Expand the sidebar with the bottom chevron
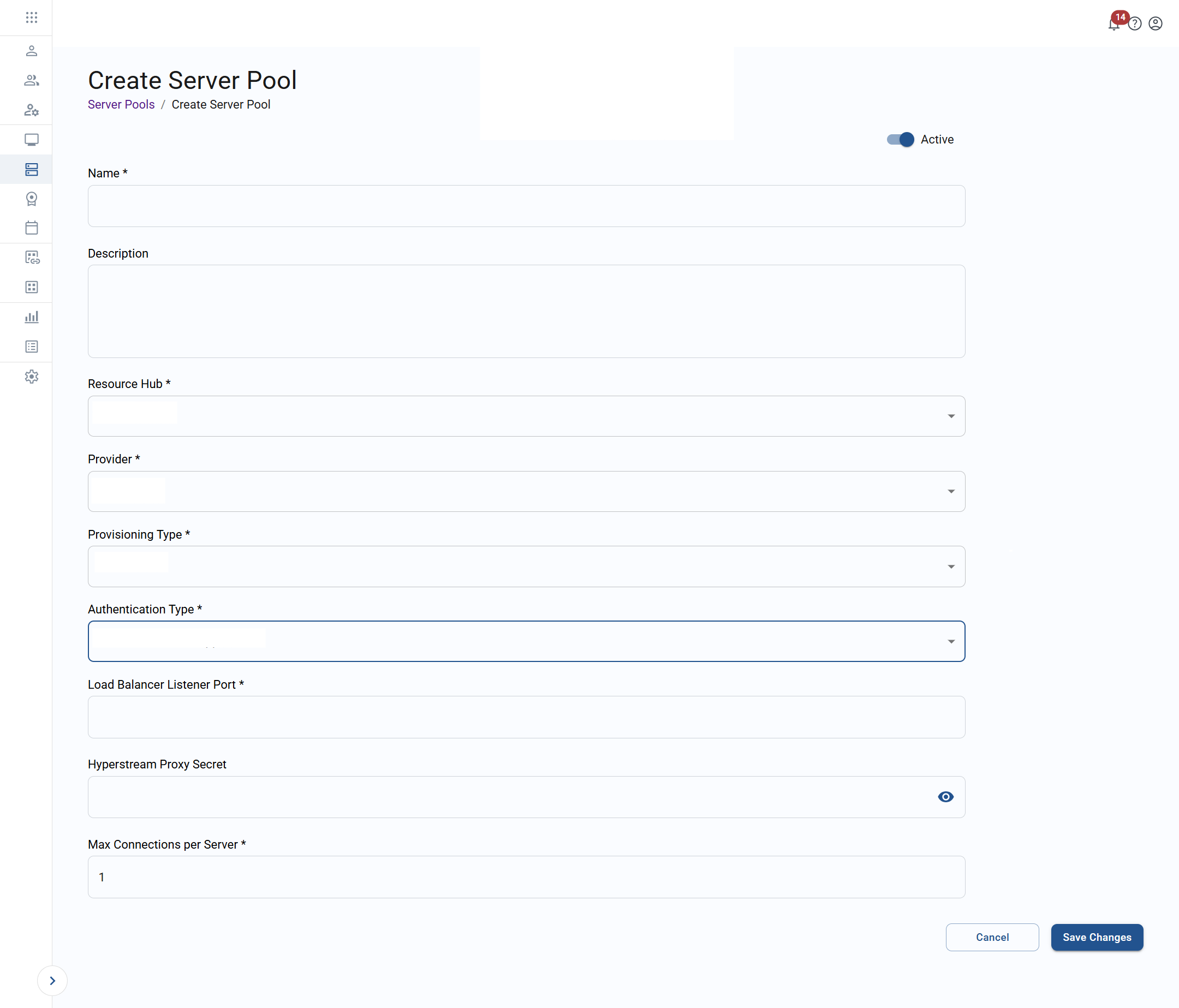Image resolution: width=1179 pixels, height=1008 pixels. coord(53,980)
